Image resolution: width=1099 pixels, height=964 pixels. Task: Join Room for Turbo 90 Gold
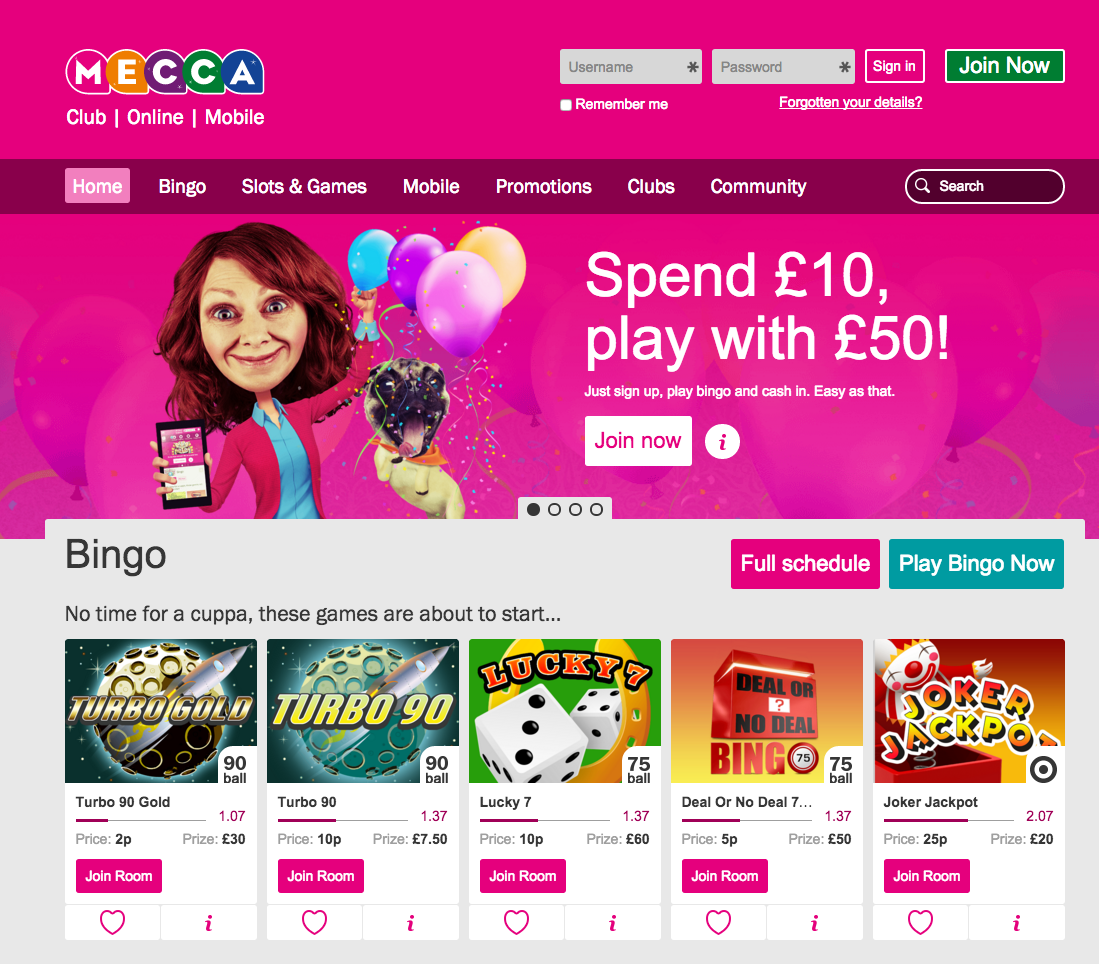click(x=118, y=876)
